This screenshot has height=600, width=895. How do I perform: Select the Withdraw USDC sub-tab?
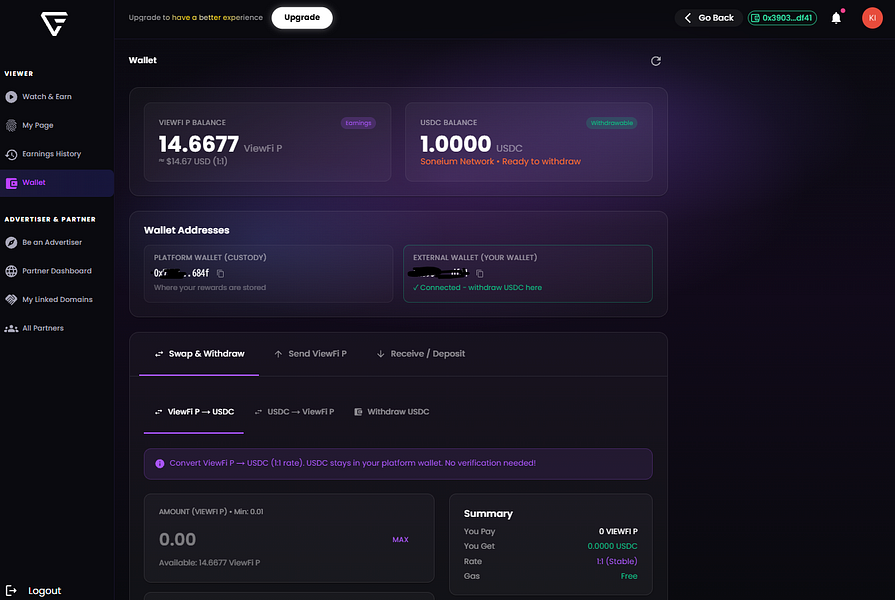coord(392,412)
